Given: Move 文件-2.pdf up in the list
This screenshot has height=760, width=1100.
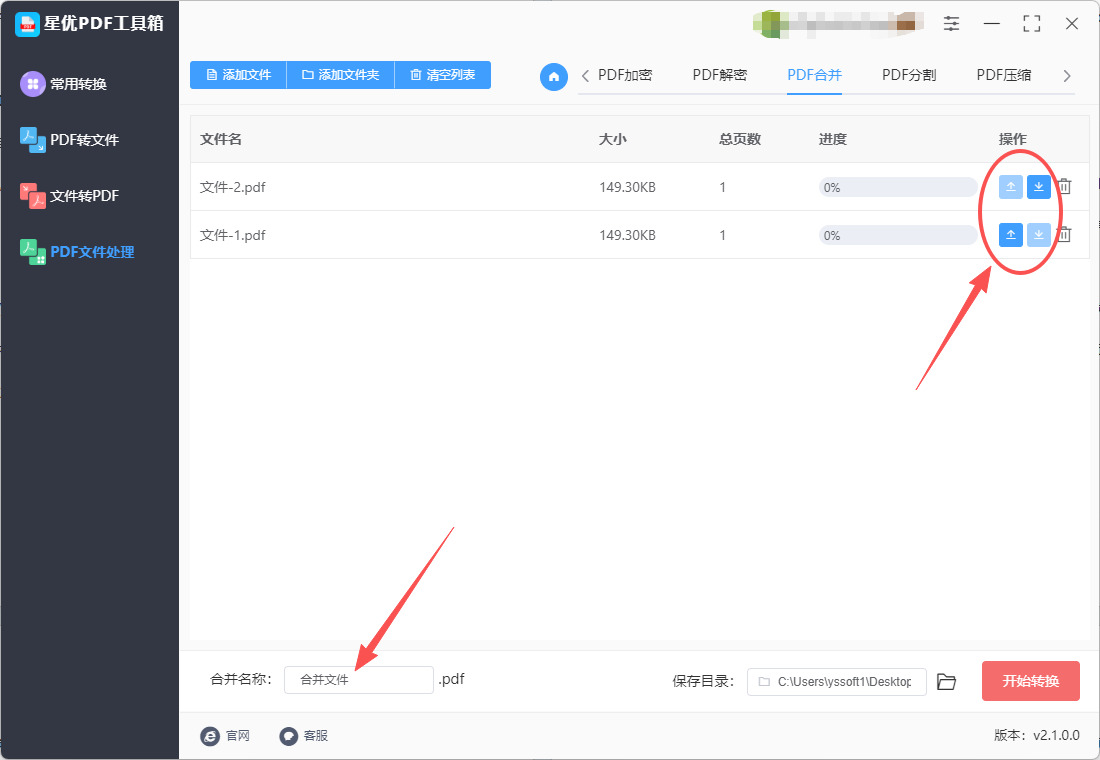Looking at the screenshot, I should [x=1011, y=187].
